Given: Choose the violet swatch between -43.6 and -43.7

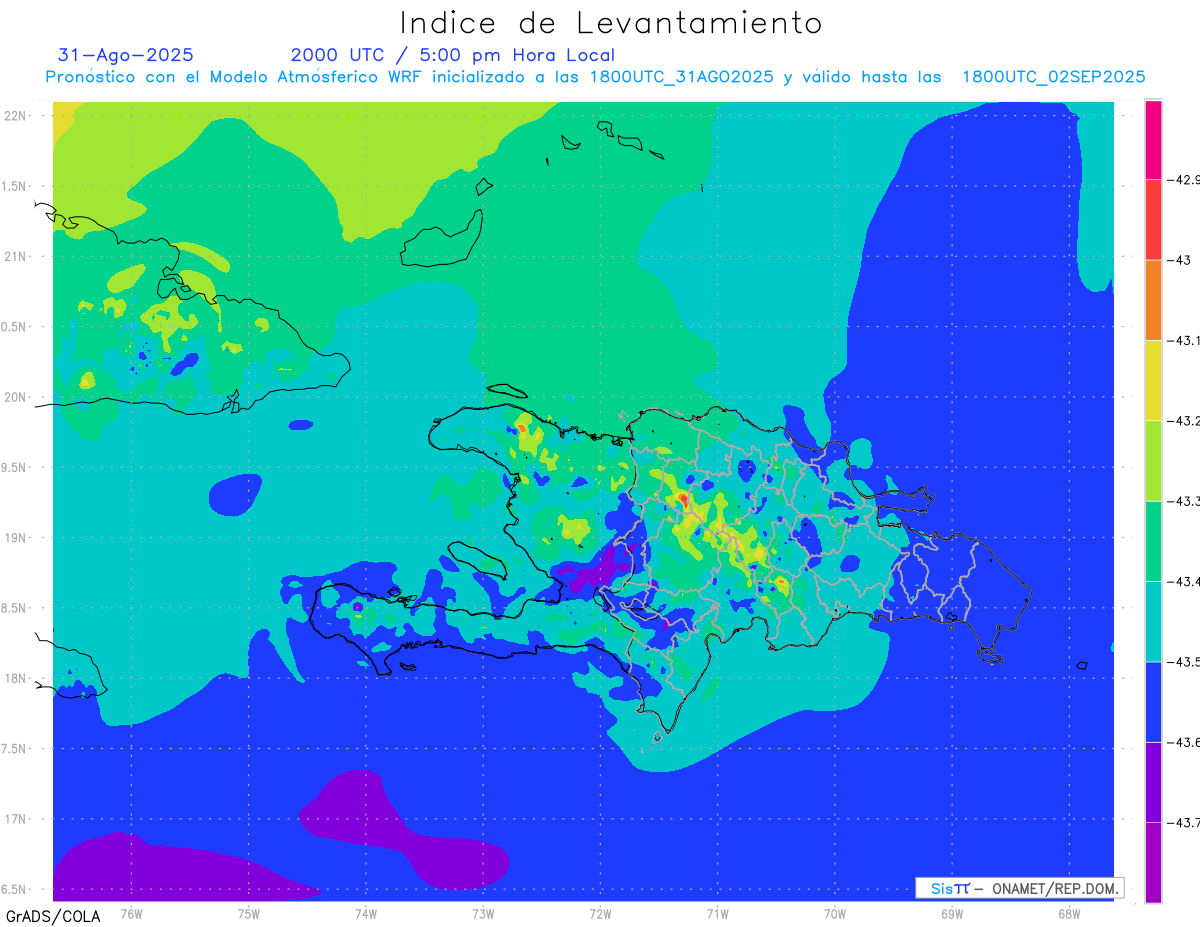Looking at the screenshot, I should tap(1153, 782).
